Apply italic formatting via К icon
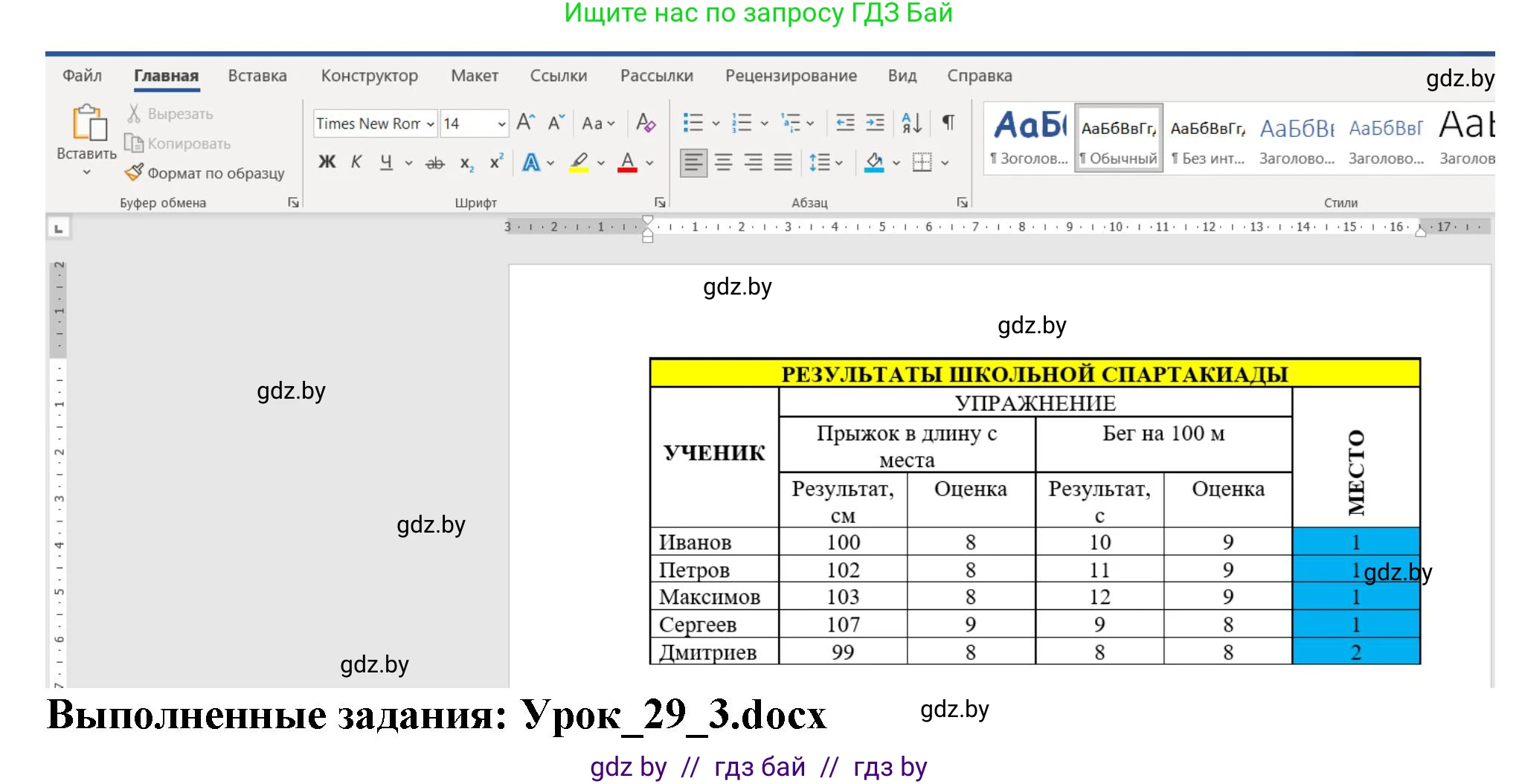 tap(356, 161)
